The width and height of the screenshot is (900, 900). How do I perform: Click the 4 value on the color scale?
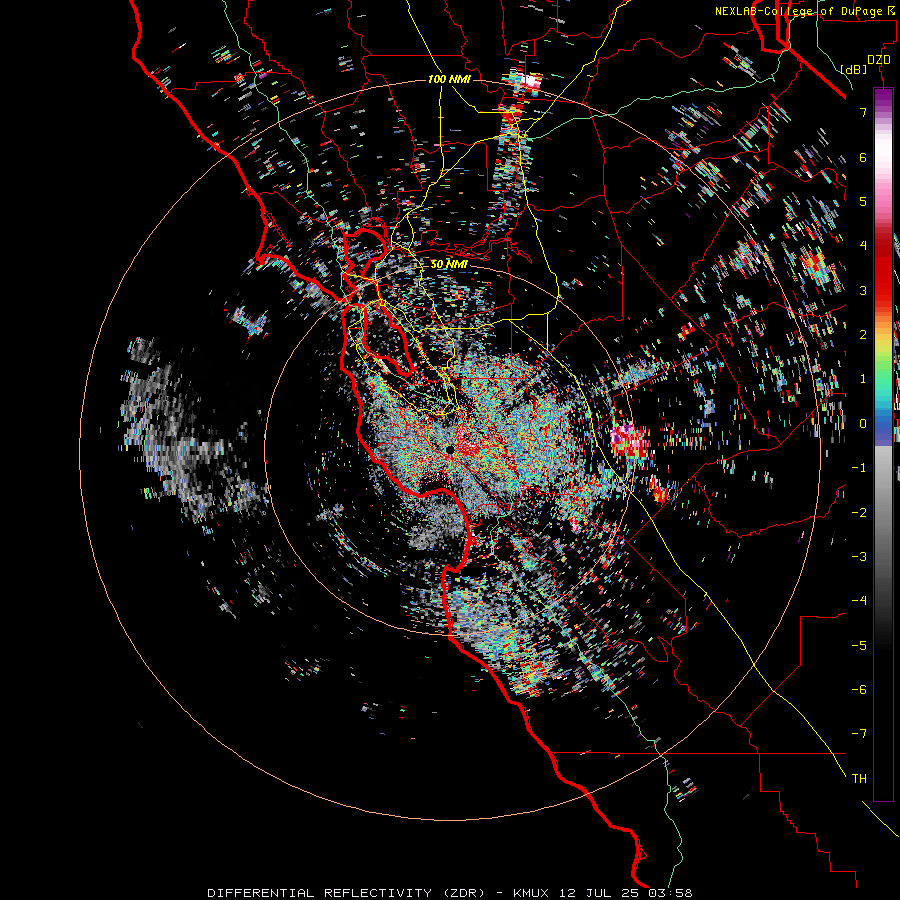(863, 246)
